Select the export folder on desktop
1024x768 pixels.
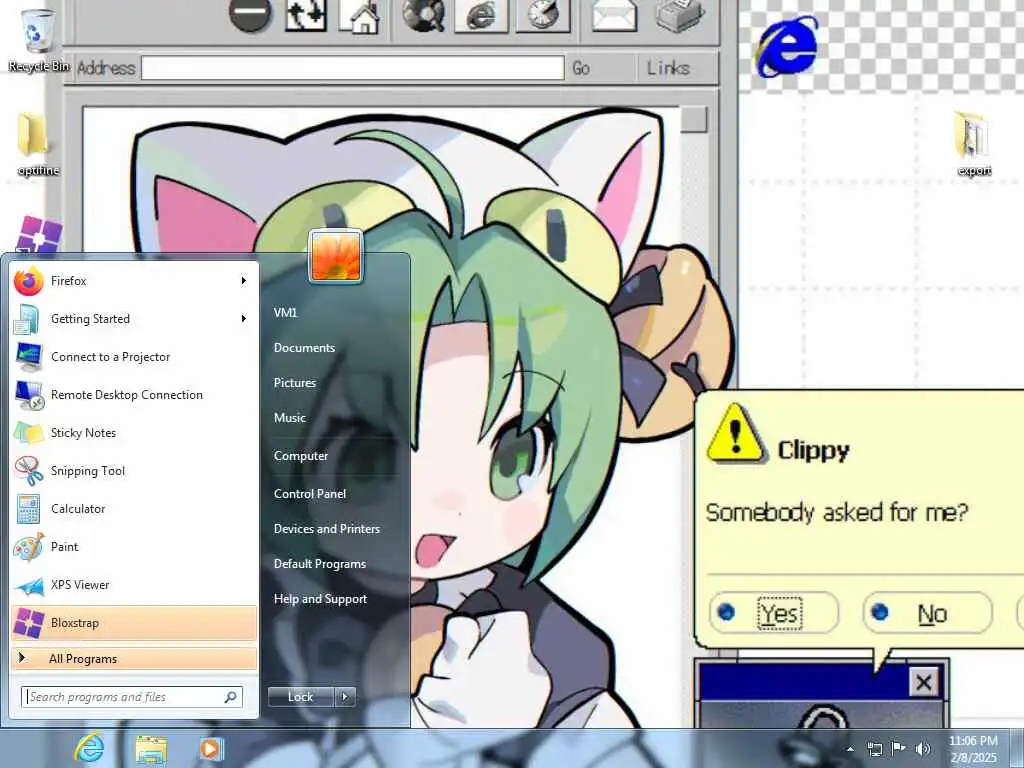coord(974,144)
